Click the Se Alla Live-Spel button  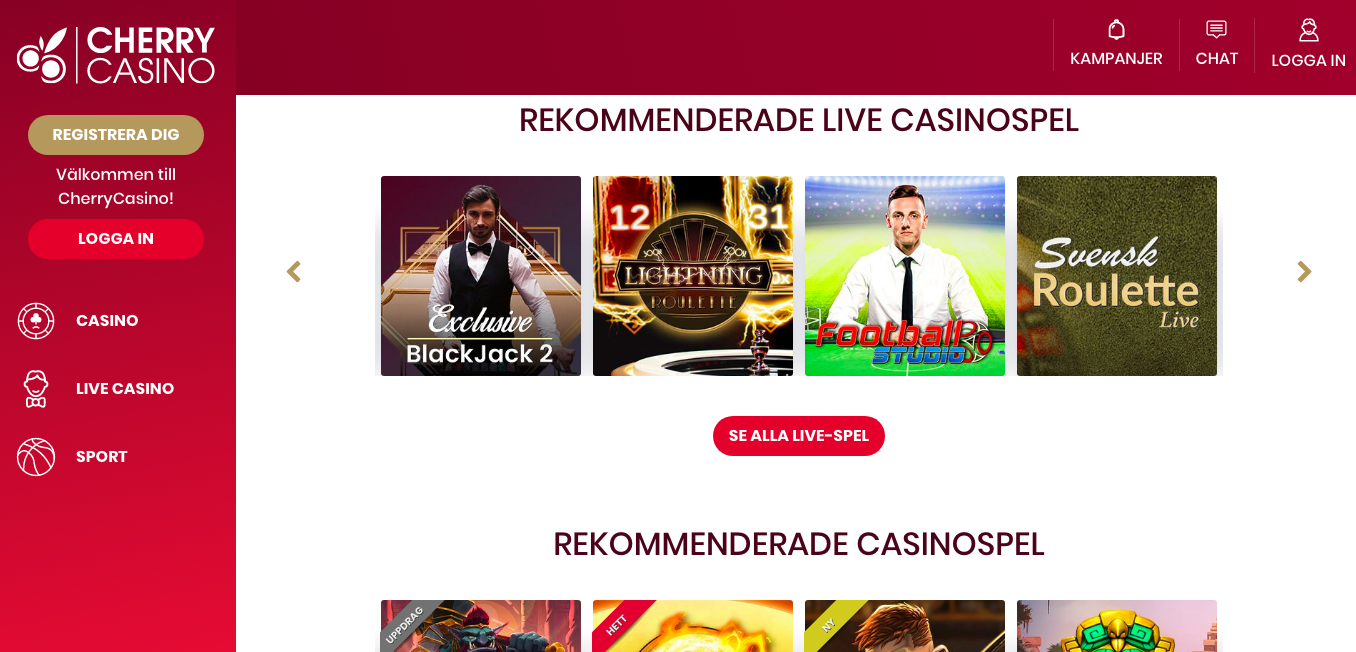(799, 436)
